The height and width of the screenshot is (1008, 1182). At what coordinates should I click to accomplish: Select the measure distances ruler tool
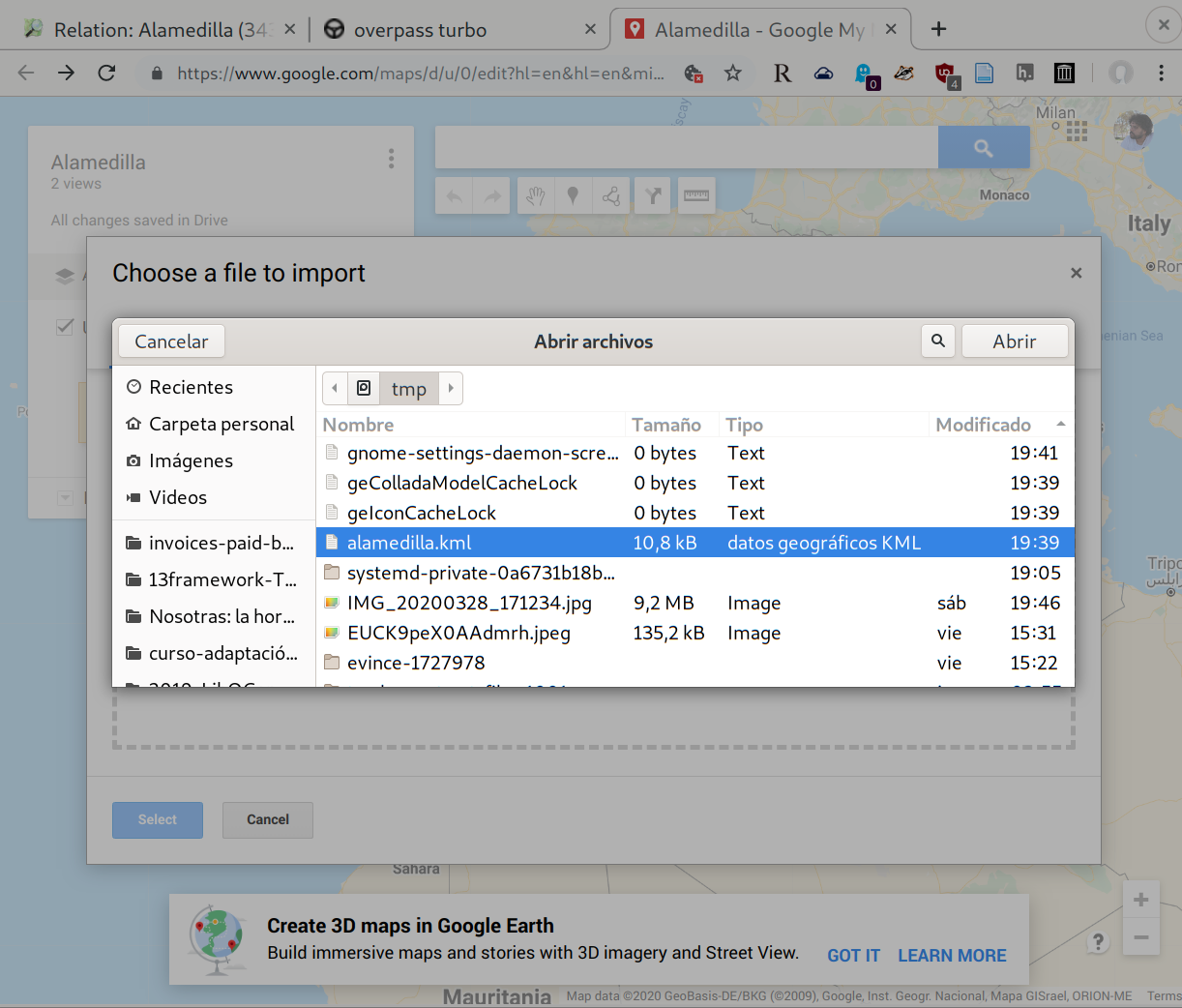point(696,196)
